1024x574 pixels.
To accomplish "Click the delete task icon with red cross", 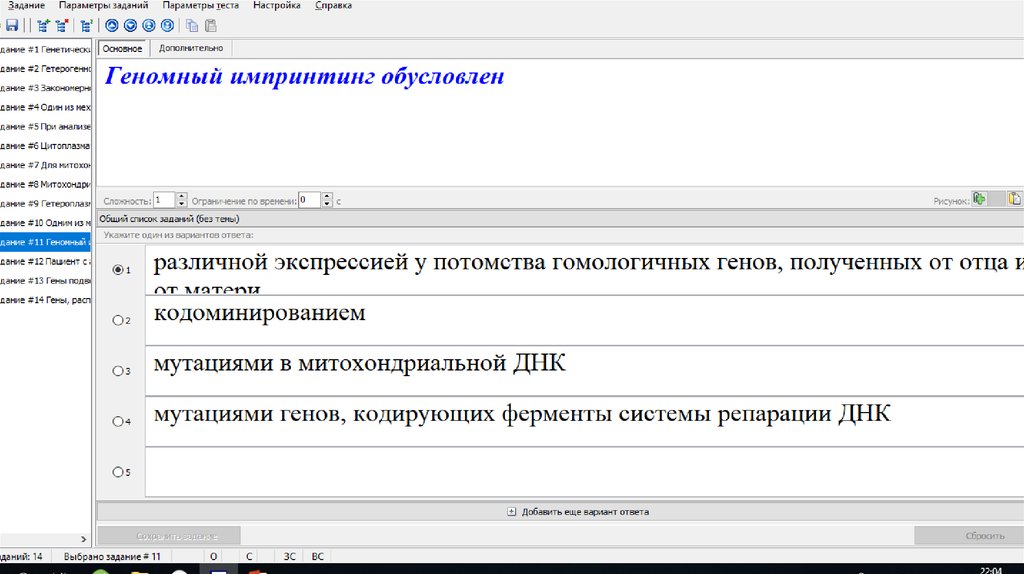I will [62, 26].
